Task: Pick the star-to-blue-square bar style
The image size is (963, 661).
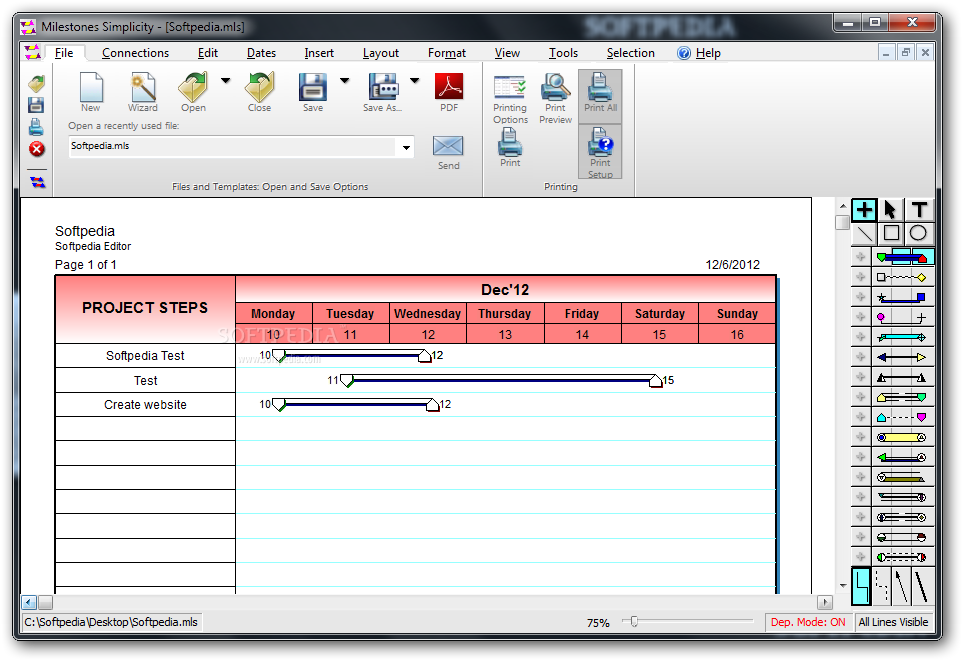Action: pos(902,297)
